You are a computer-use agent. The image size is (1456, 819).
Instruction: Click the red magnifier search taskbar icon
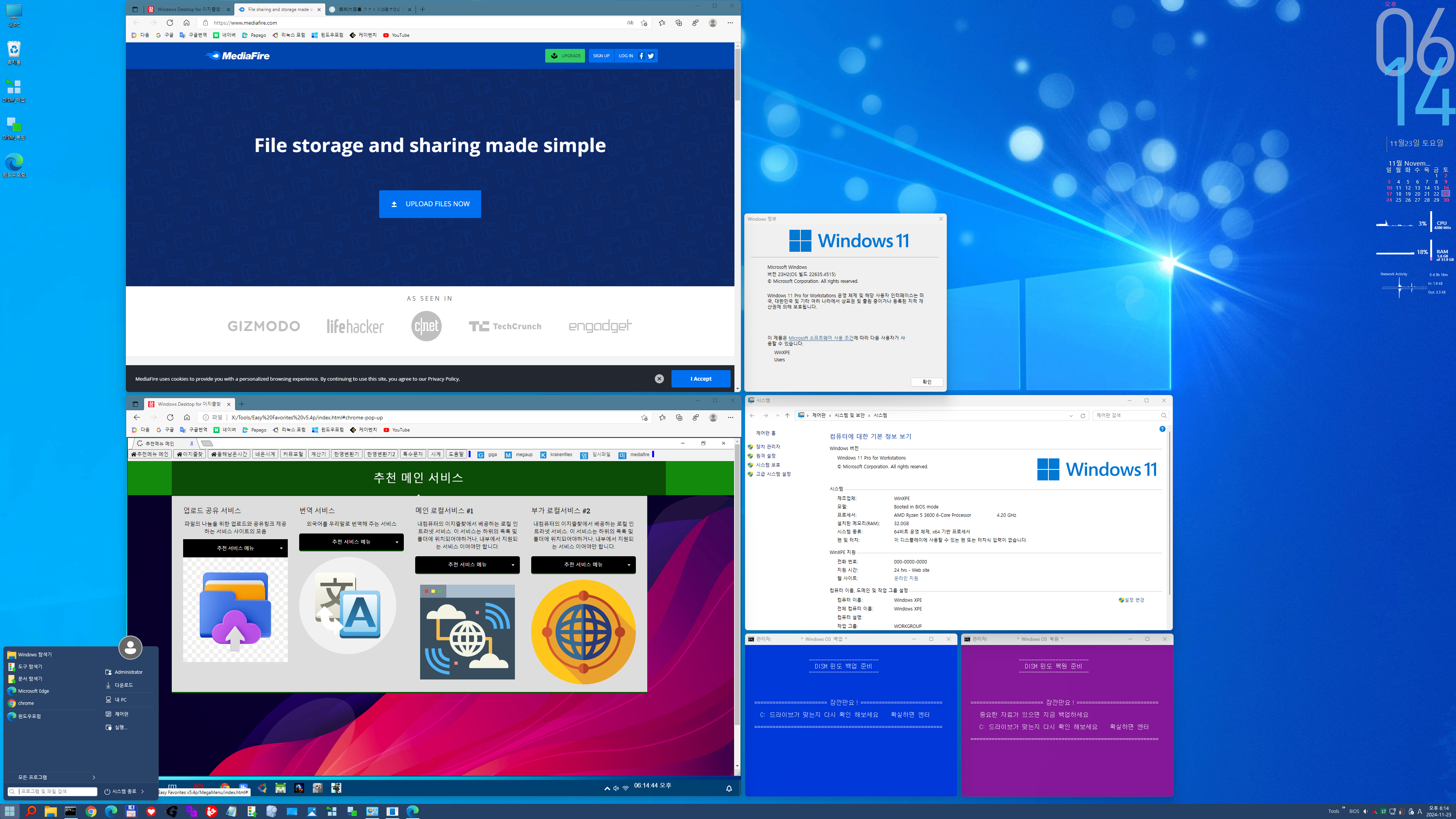pyautogui.click(x=30, y=811)
